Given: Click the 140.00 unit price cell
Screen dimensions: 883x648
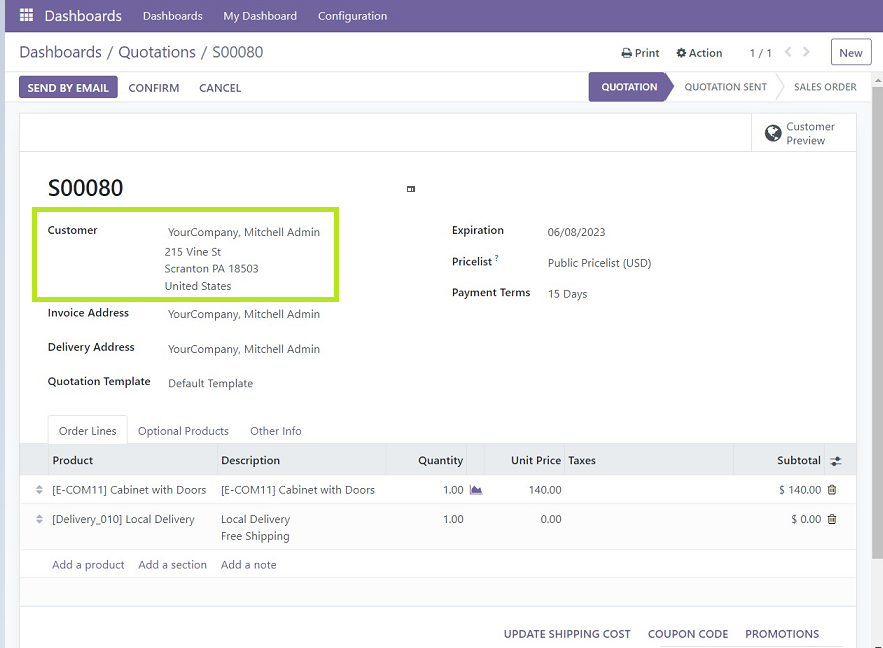Looking at the screenshot, I should [x=545, y=490].
